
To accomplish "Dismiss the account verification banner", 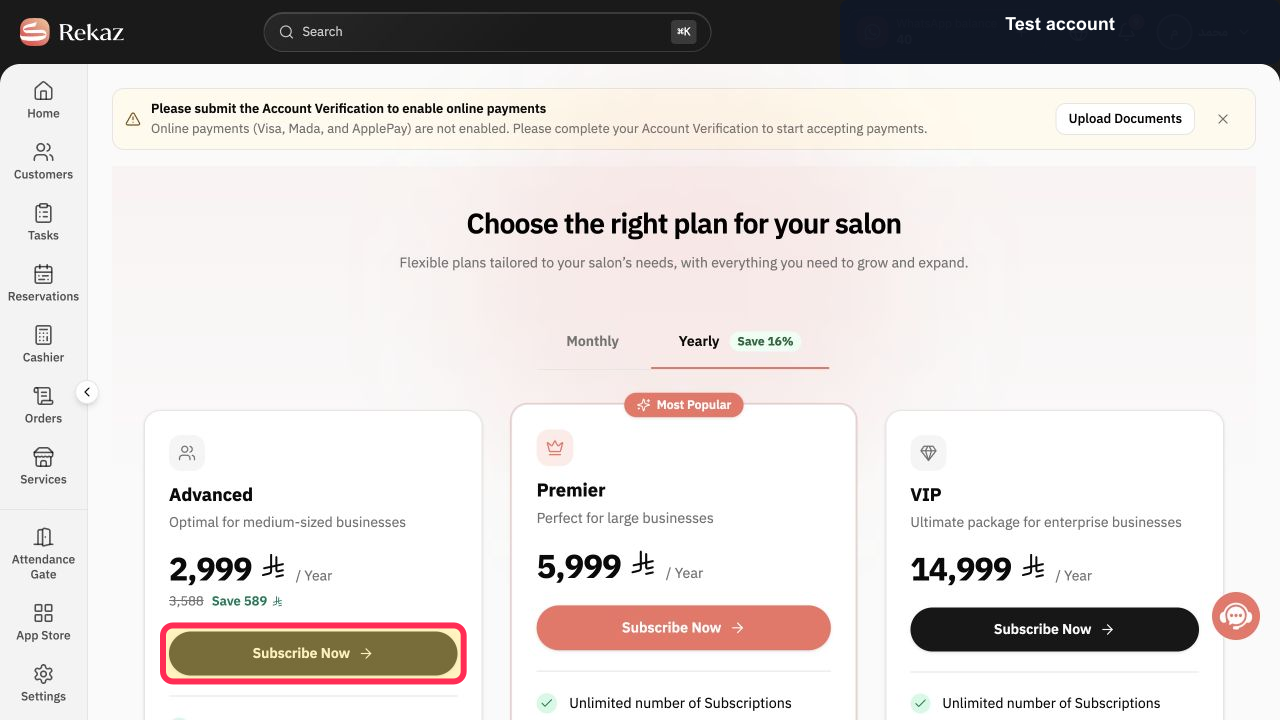I will click(1223, 119).
